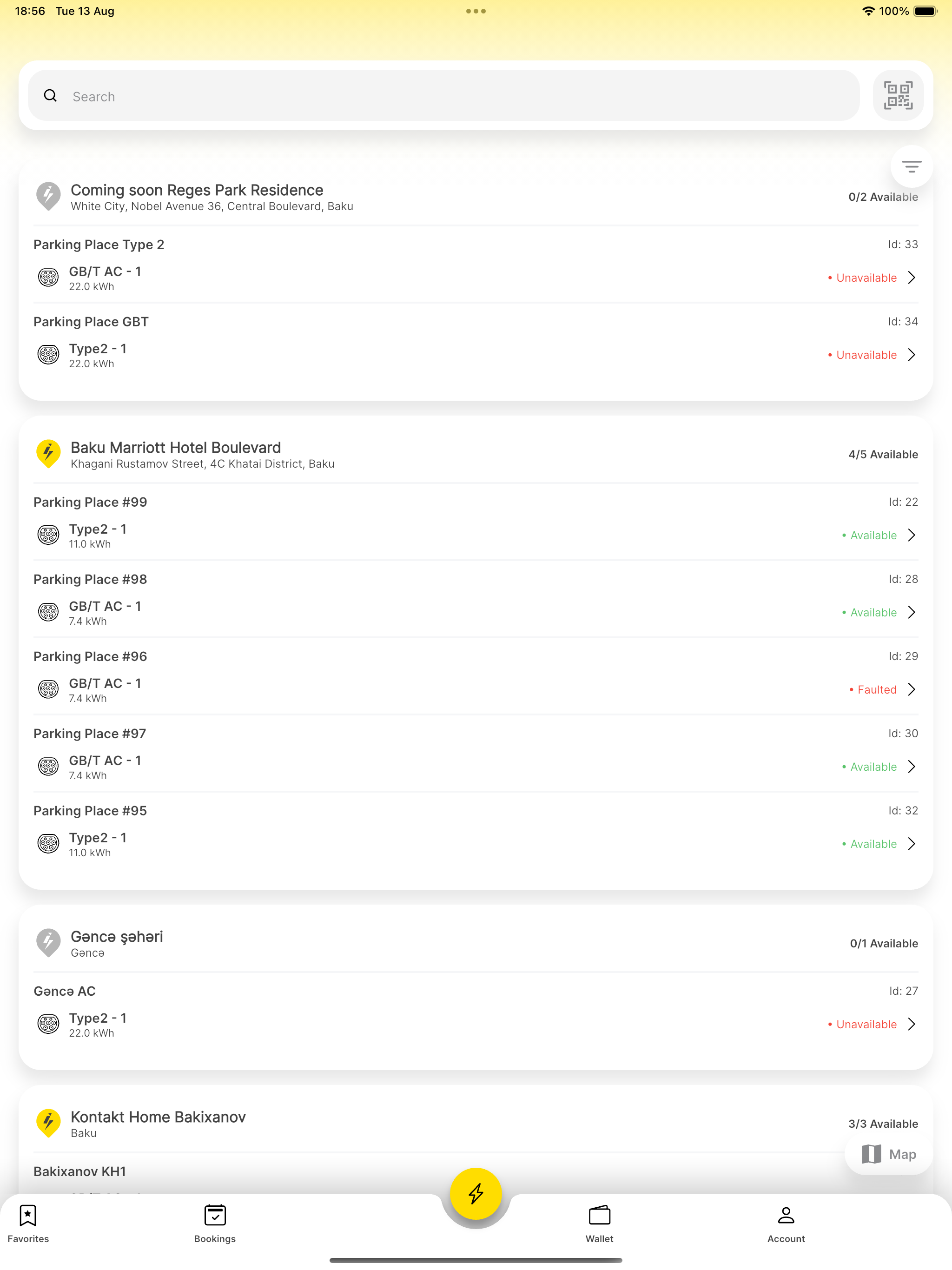Expand Parking Place #98 charger details chevron
Viewport: 952px width, 1270px height.
(911, 612)
